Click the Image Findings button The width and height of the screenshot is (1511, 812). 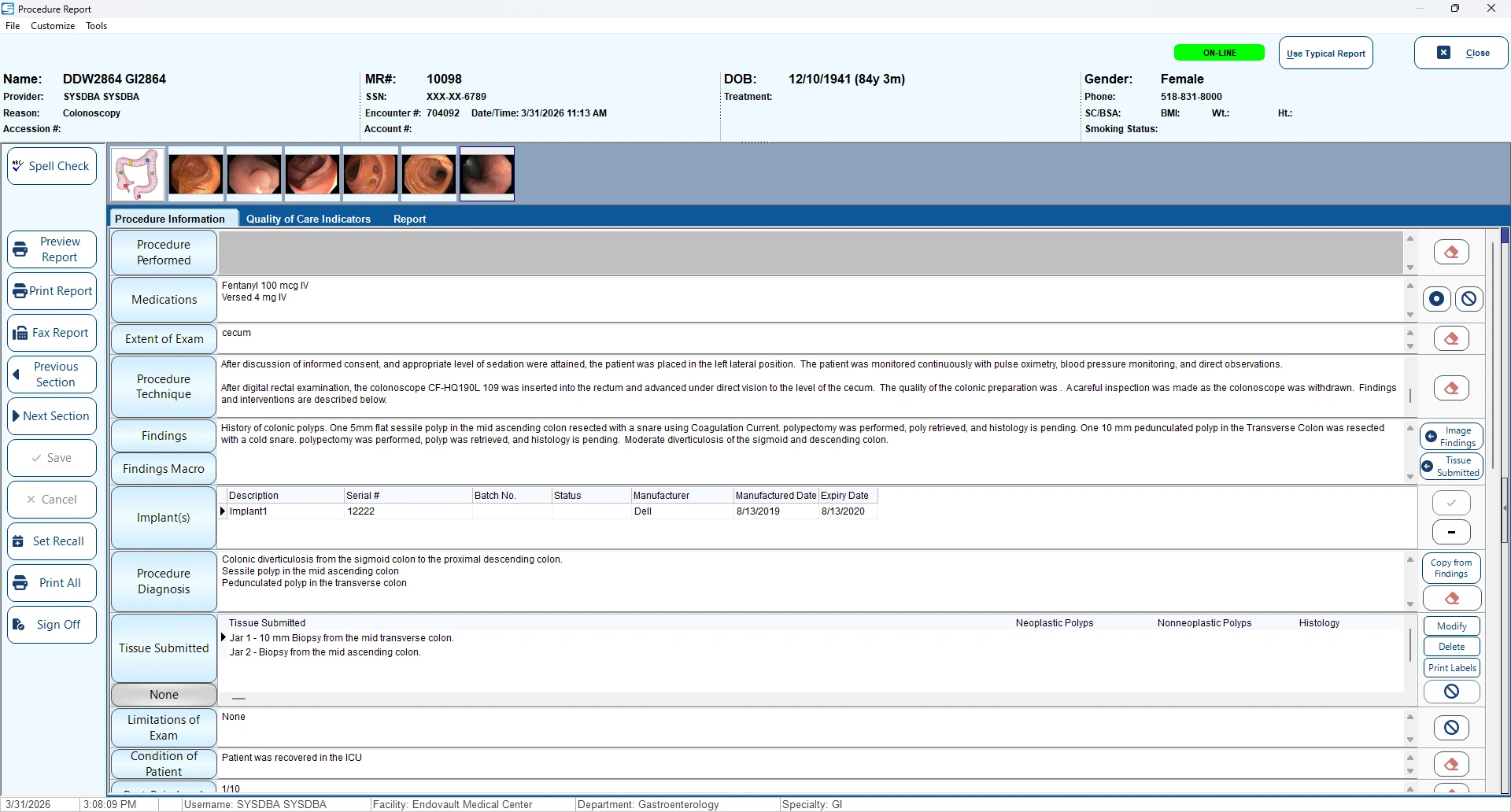coord(1451,437)
